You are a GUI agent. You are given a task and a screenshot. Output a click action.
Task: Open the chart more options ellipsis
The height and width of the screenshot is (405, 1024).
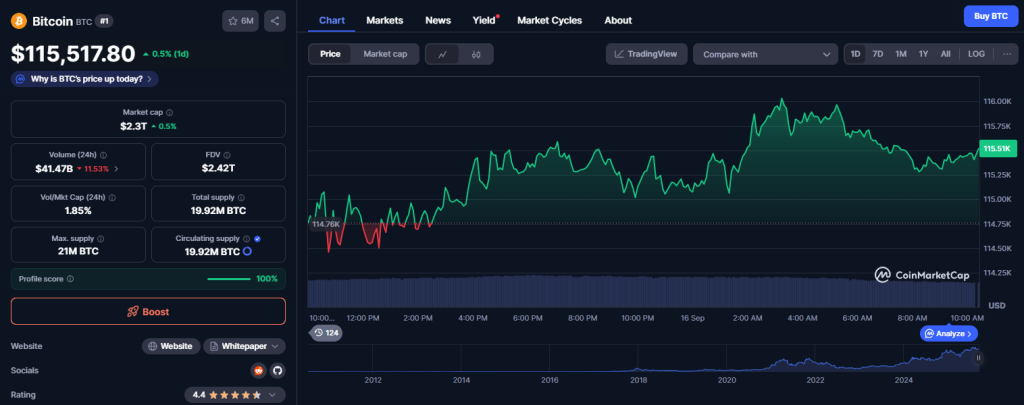[1007, 54]
